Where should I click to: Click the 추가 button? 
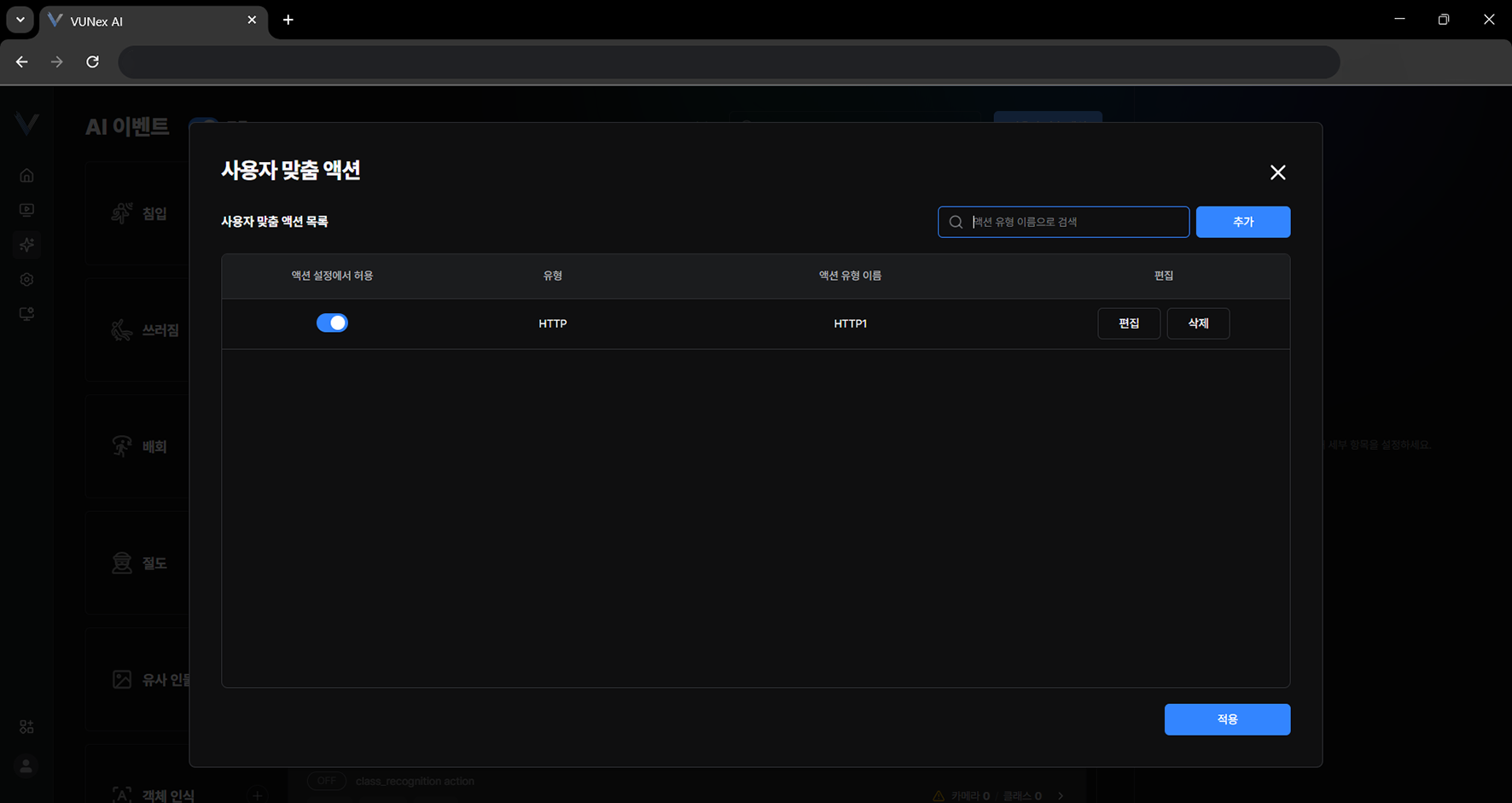1242,222
